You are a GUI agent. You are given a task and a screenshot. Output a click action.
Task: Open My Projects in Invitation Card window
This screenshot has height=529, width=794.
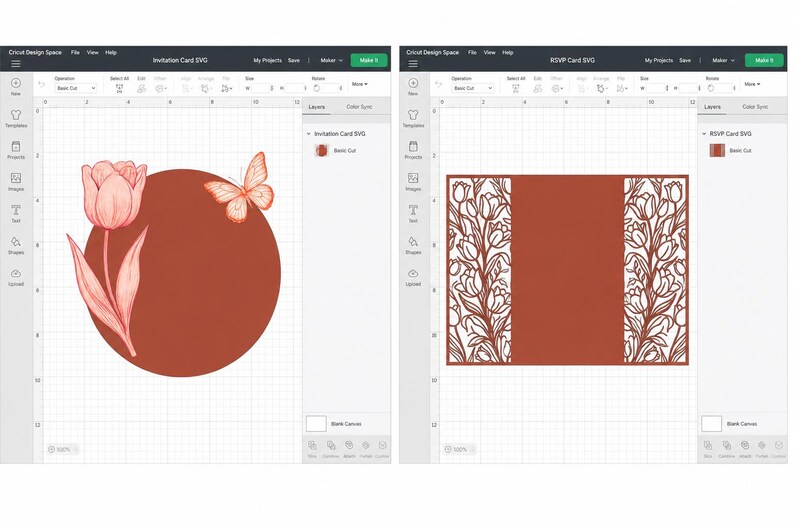(x=267, y=60)
